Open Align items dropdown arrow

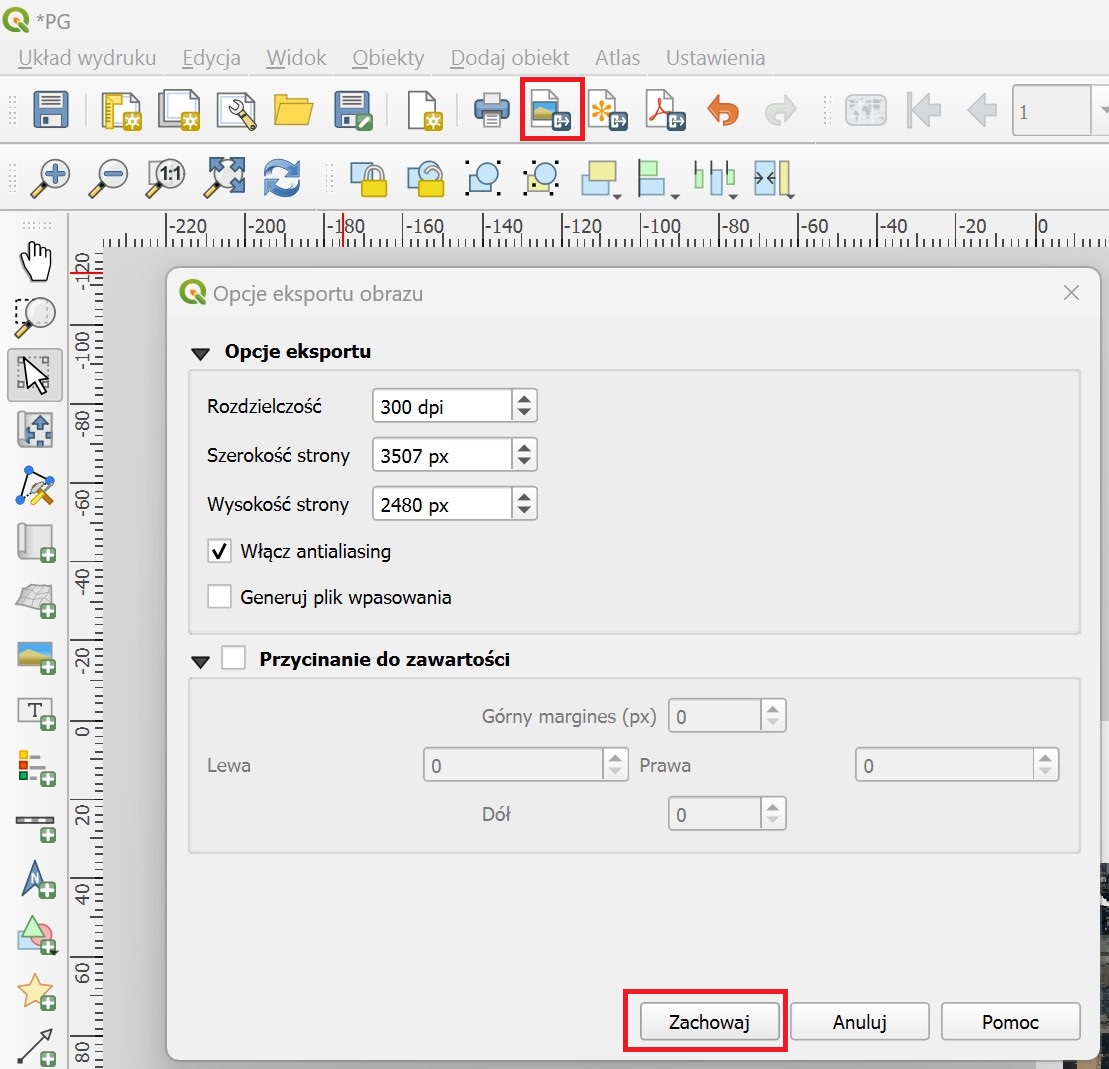pyautogui.click(x=675, y=196)
